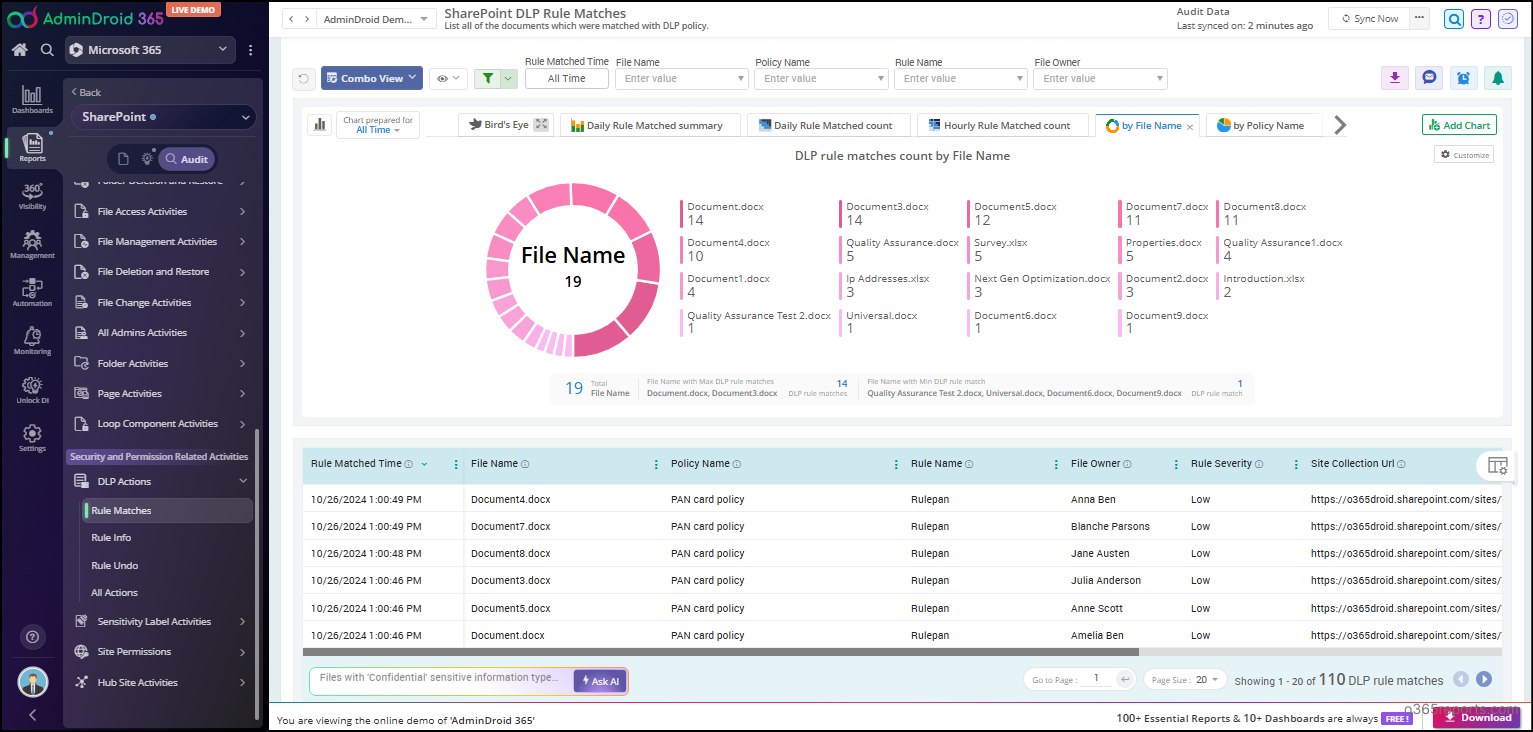Open the Settings gear in sidebar
1533x732 pixels.
[32, 437]
